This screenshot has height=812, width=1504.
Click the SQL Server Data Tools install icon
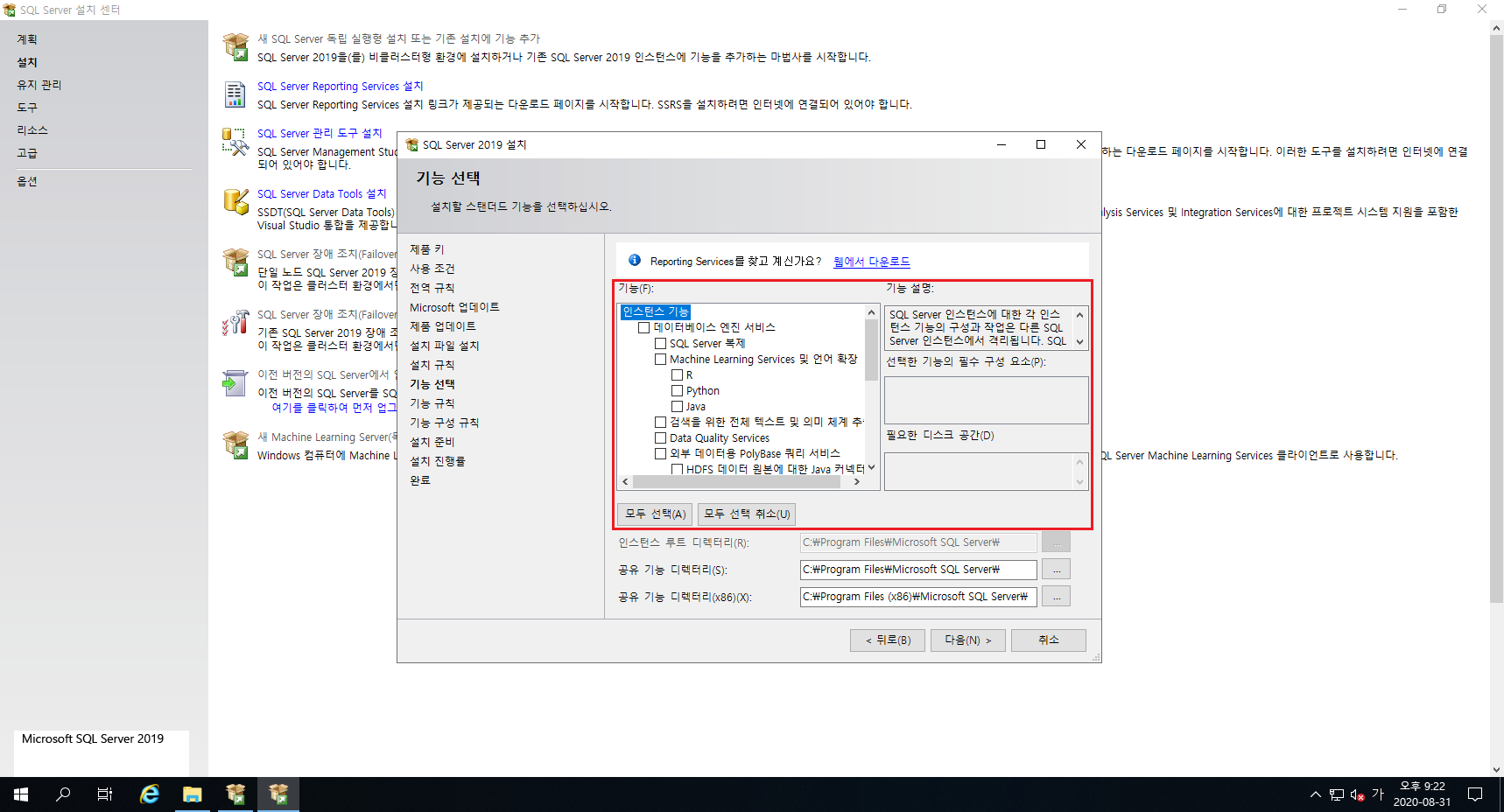pyautogui.click(x=235, y=202)
